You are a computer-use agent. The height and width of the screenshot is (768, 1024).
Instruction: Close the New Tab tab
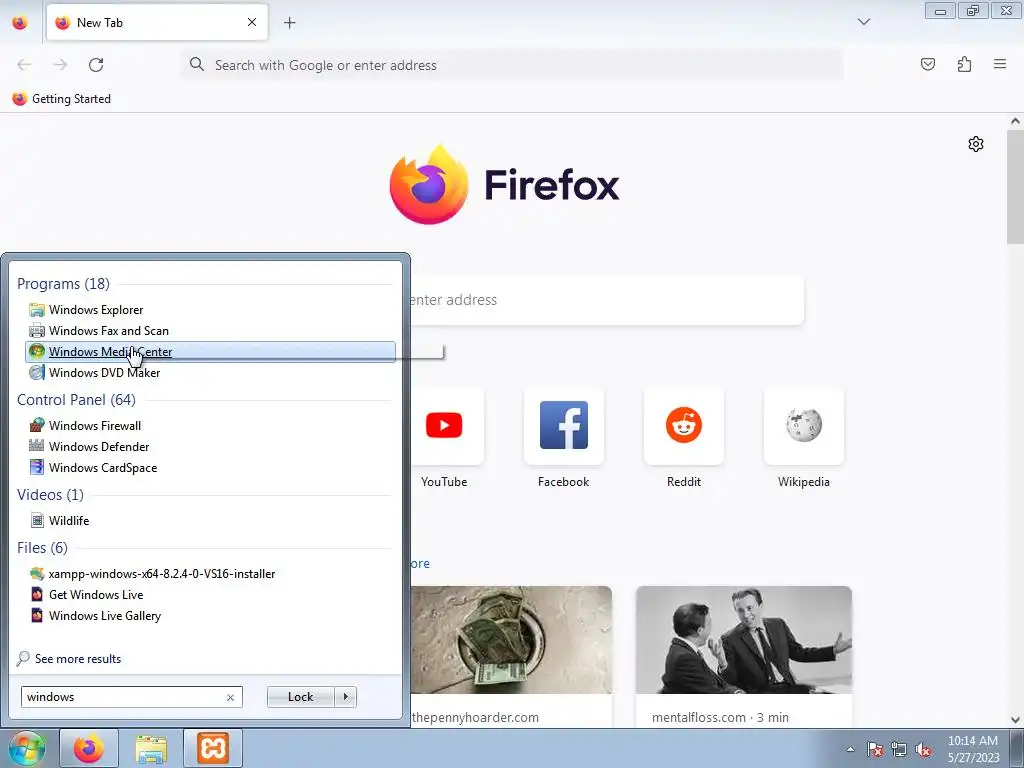[251, 22]
